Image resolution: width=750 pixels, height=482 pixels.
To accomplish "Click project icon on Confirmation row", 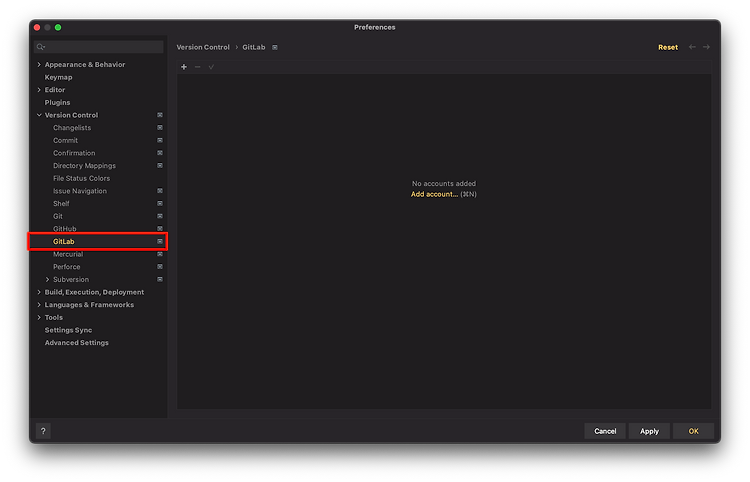I will pyautogui.click(x=160, y=153).
